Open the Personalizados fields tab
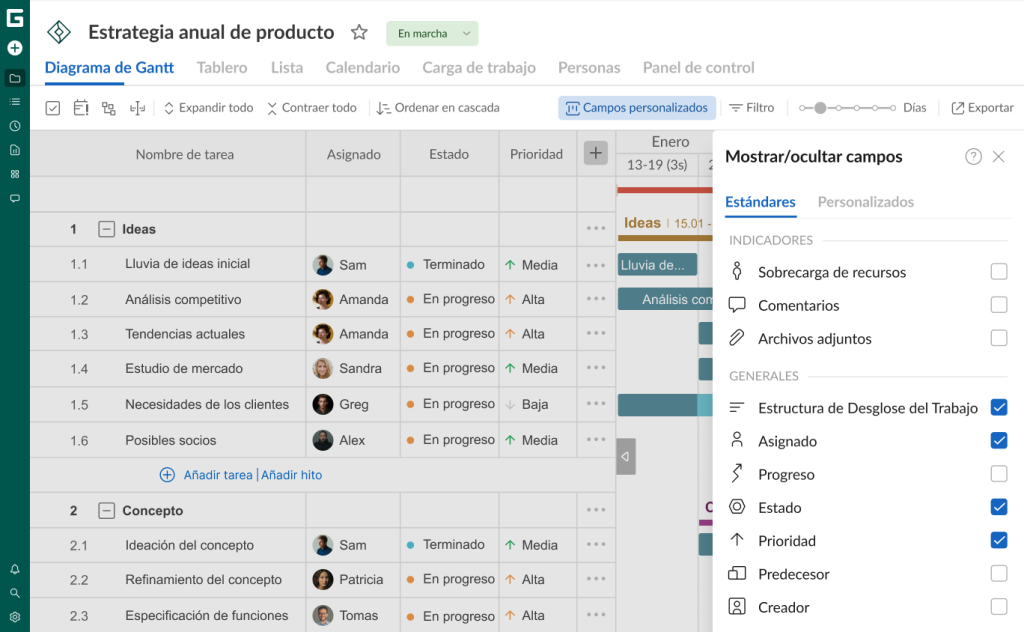The width and height of the screenshot is (1024, 632). click(x=865, y=202)
